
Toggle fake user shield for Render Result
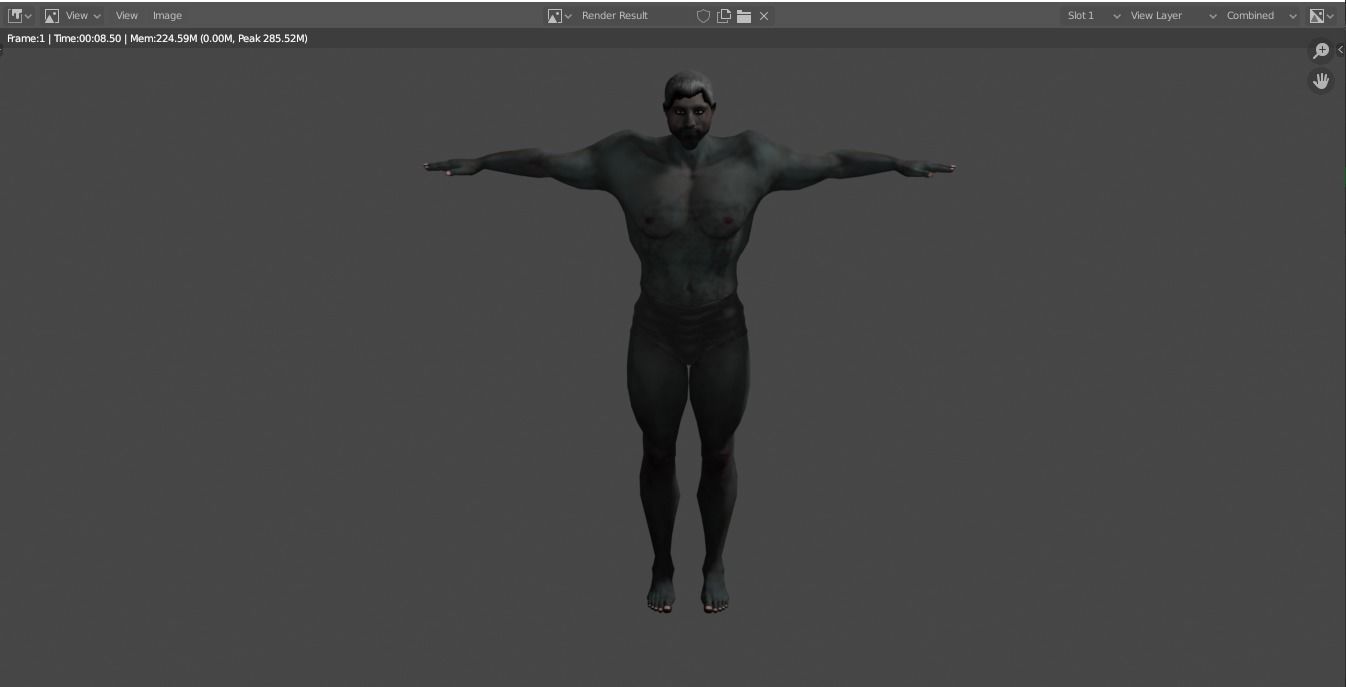pyautogui.click(x=703, y=16)
